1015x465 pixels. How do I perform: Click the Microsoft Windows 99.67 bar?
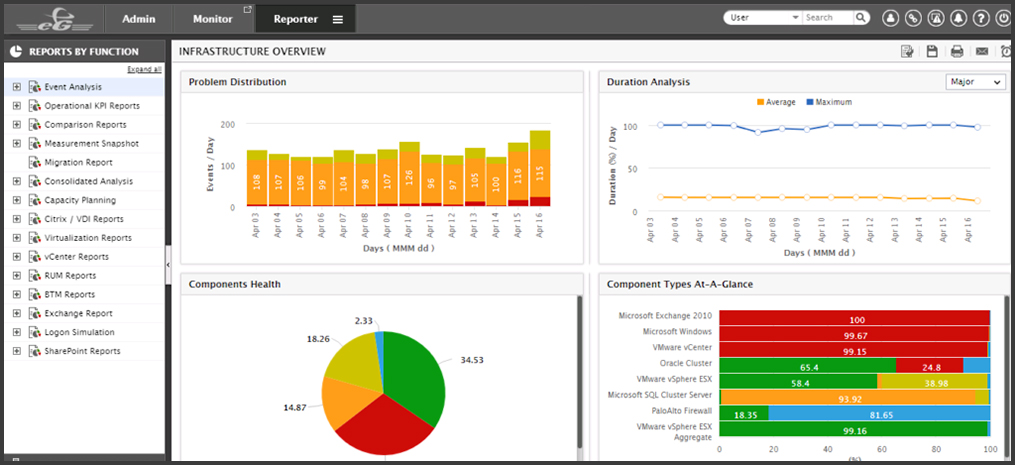click(x=854, y=334)
